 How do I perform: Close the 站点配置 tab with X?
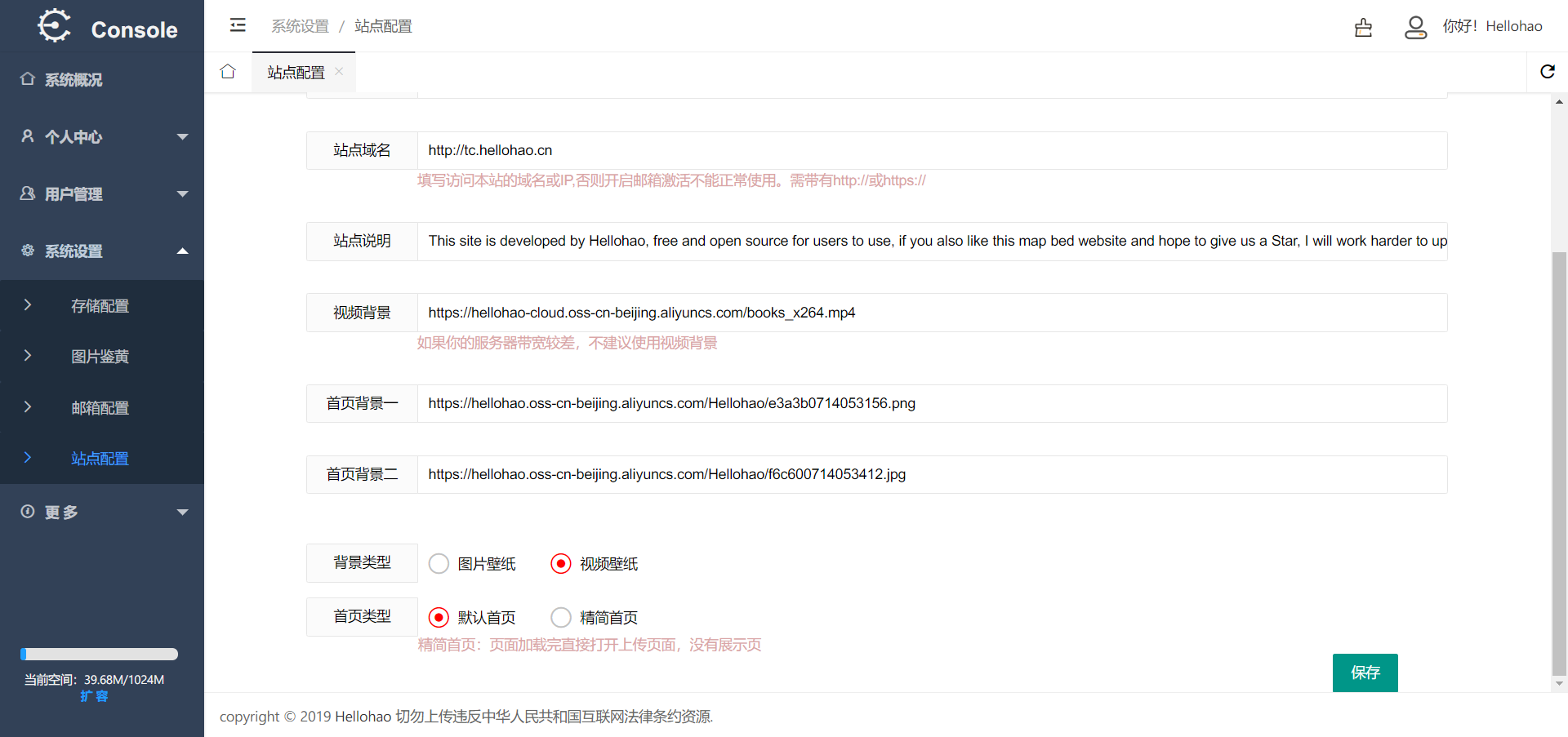[339, 72]
